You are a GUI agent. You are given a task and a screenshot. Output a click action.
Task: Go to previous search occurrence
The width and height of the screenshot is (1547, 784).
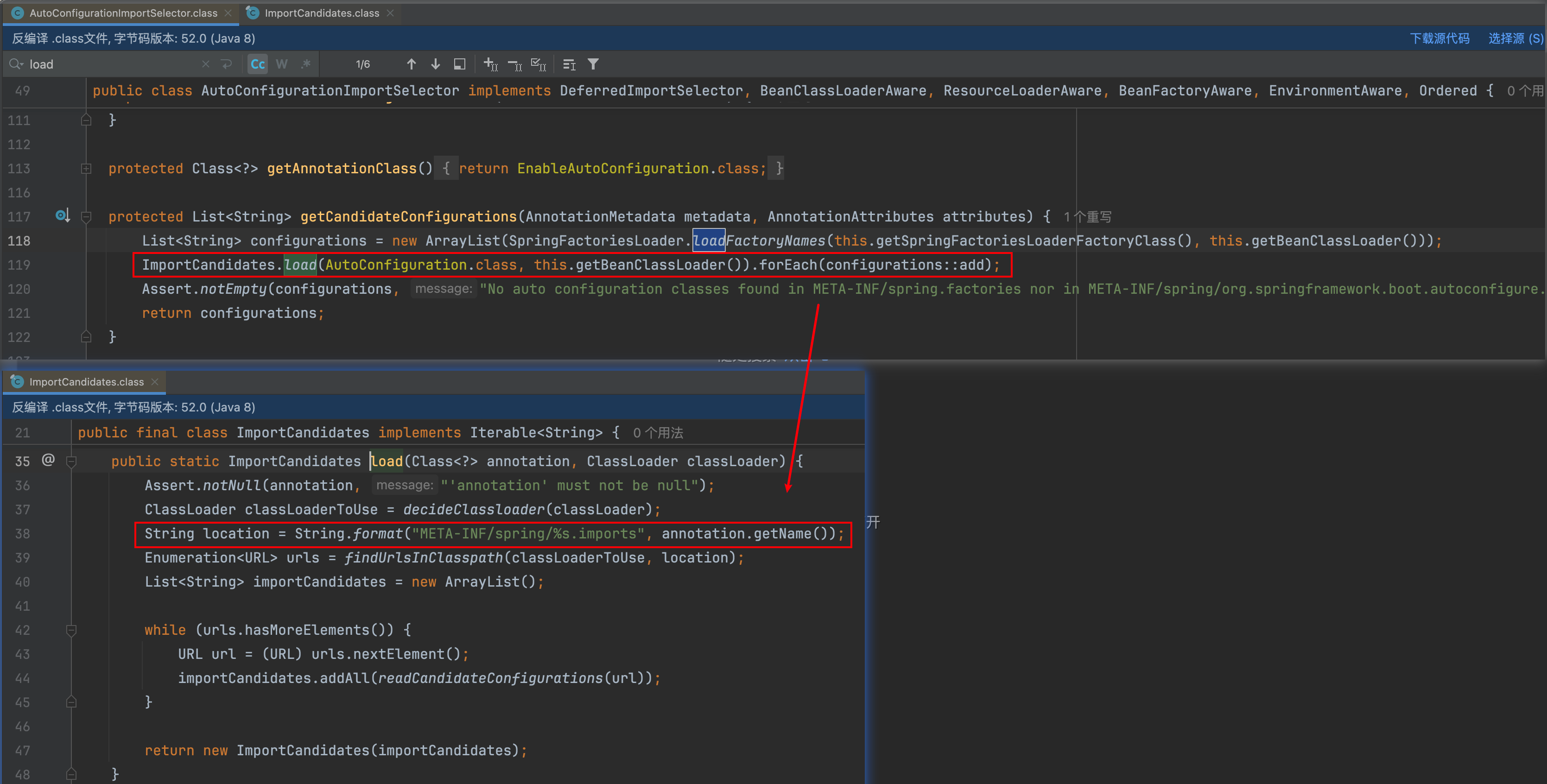pyautogui.click(x=412, y=64)
